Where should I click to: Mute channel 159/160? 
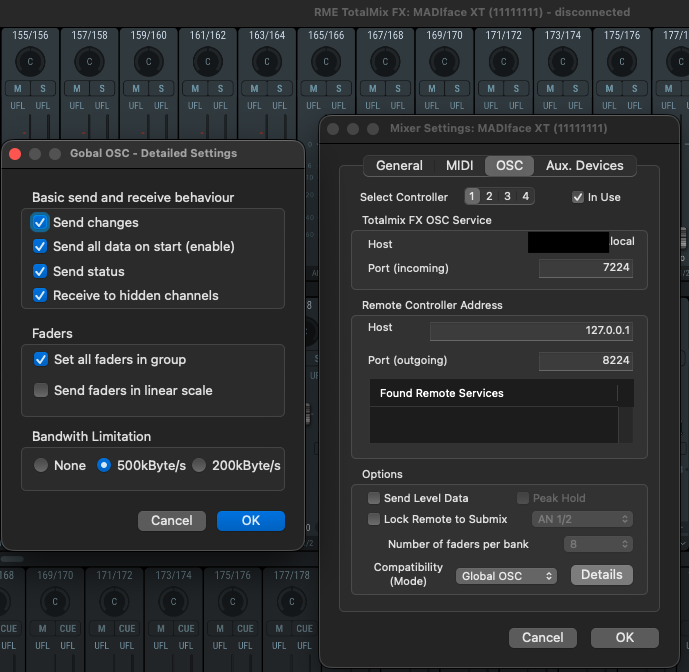click(x=136, y=88)
